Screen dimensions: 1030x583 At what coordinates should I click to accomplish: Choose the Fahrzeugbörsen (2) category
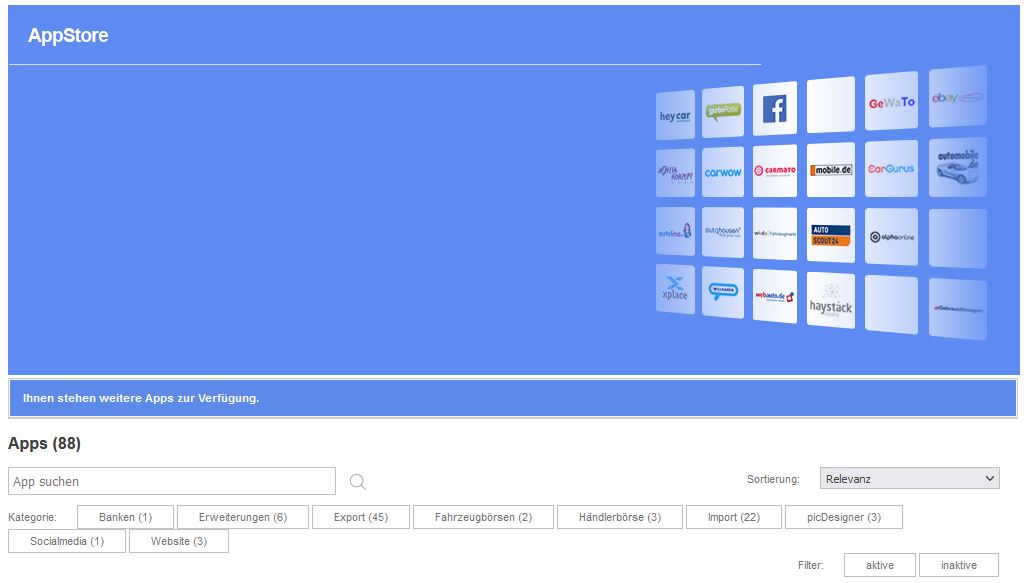pyautogui.click(x=483, y=517)
